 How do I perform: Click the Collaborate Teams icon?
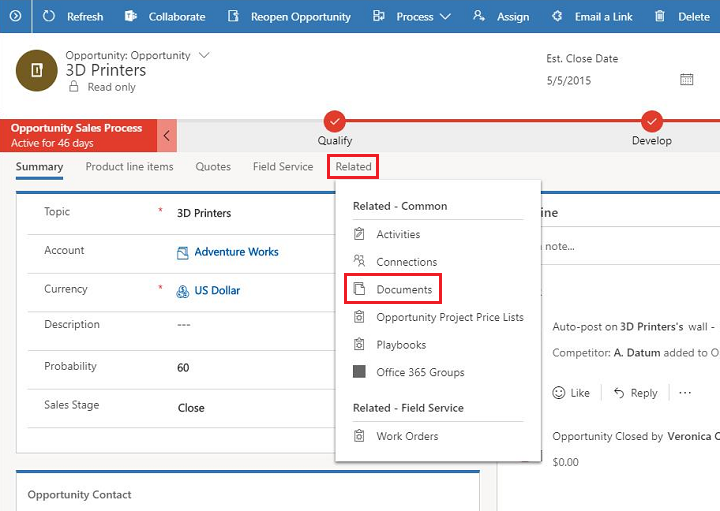tap(131, 16)
